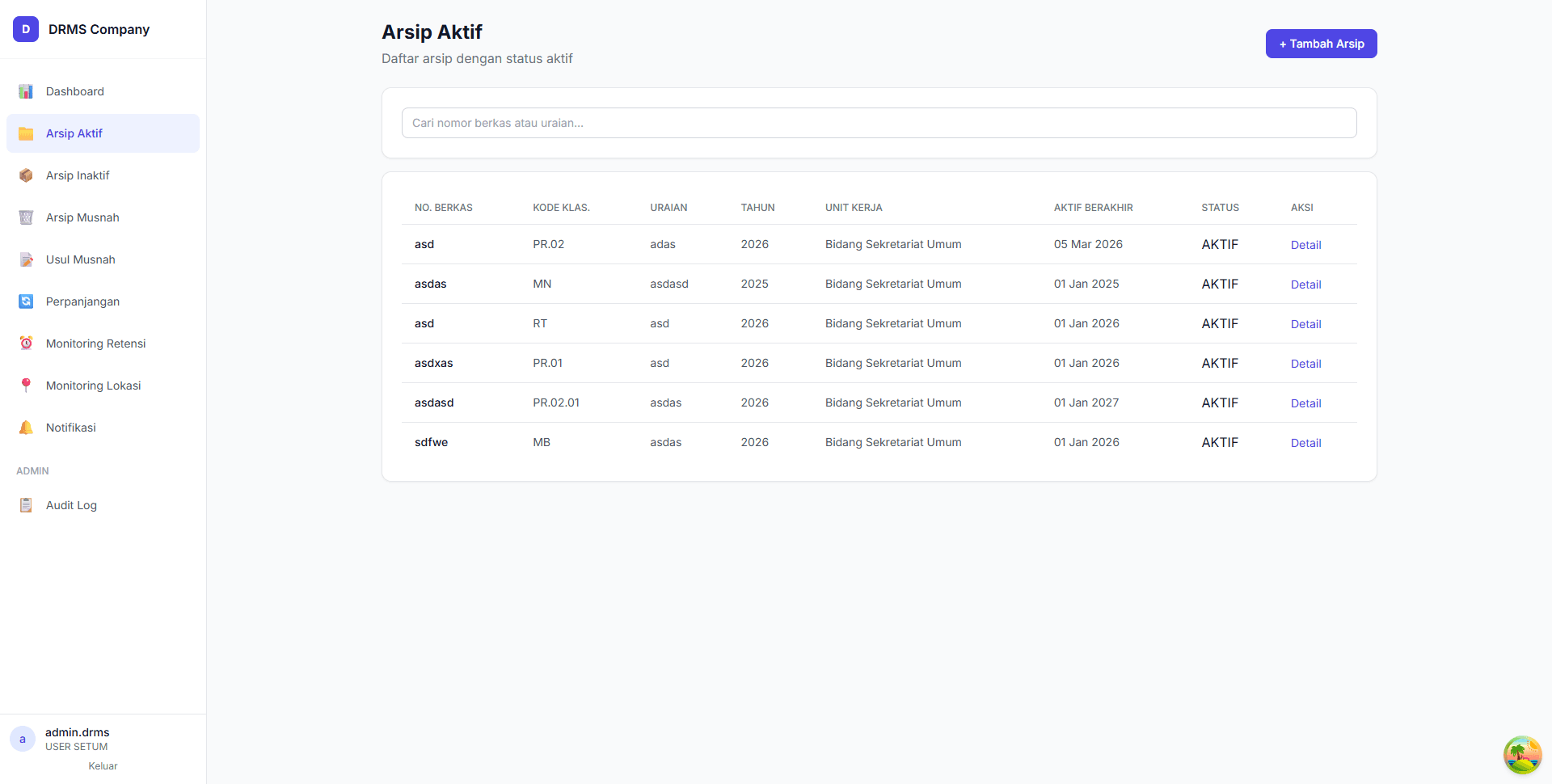Click the AKSI column header

pyautogui.click(x=1301, y=208)
